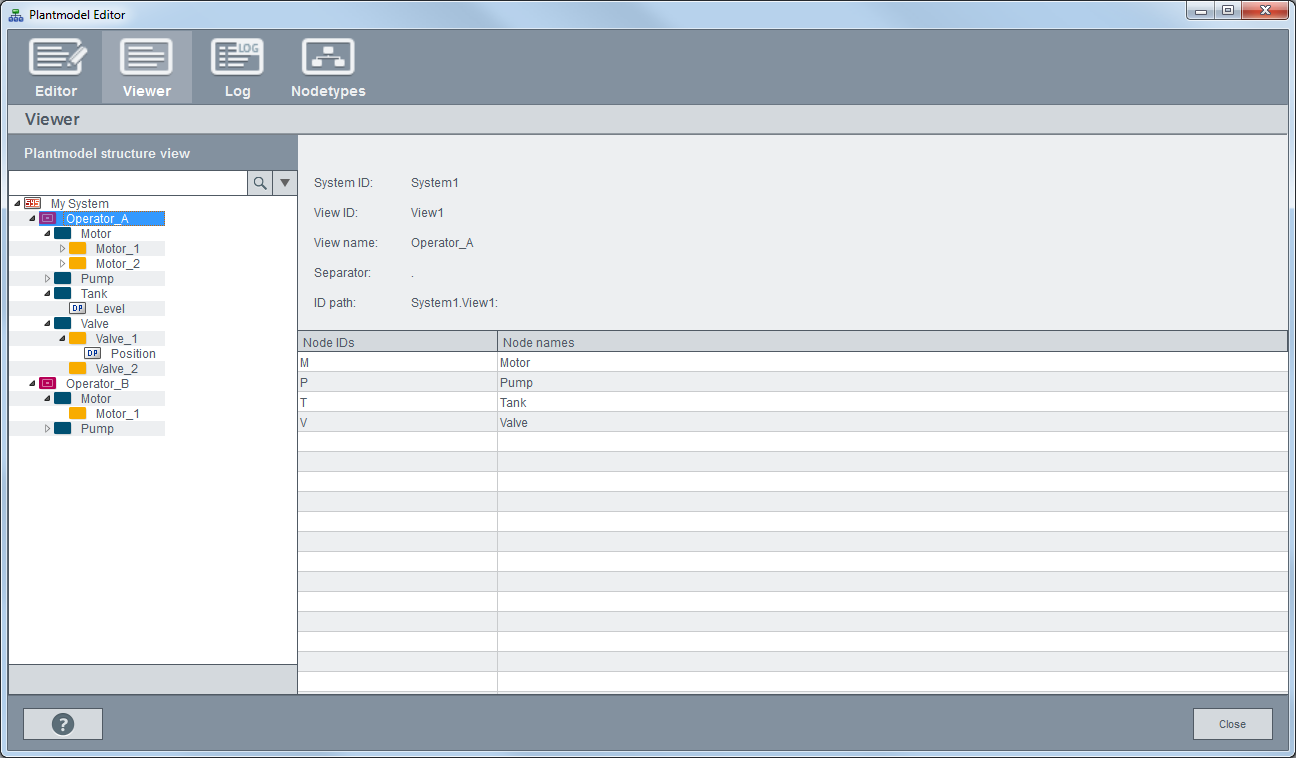Collapse the Operator_A tree branch
This screenshot has height=758, width=1296.
[x=32, y=219]
